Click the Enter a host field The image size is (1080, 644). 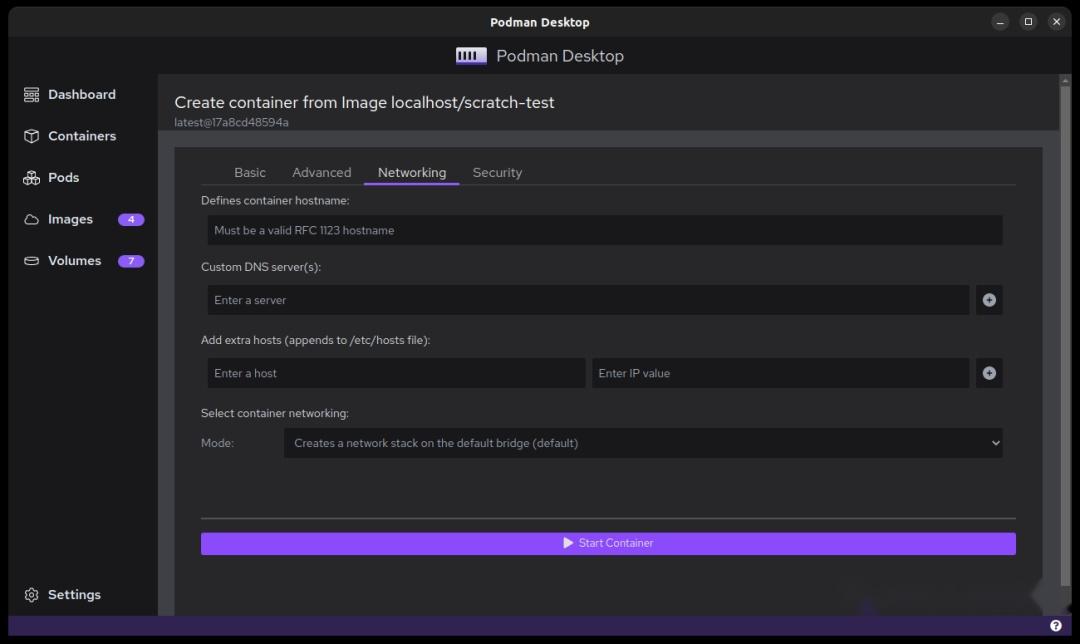tap(396, 373)
